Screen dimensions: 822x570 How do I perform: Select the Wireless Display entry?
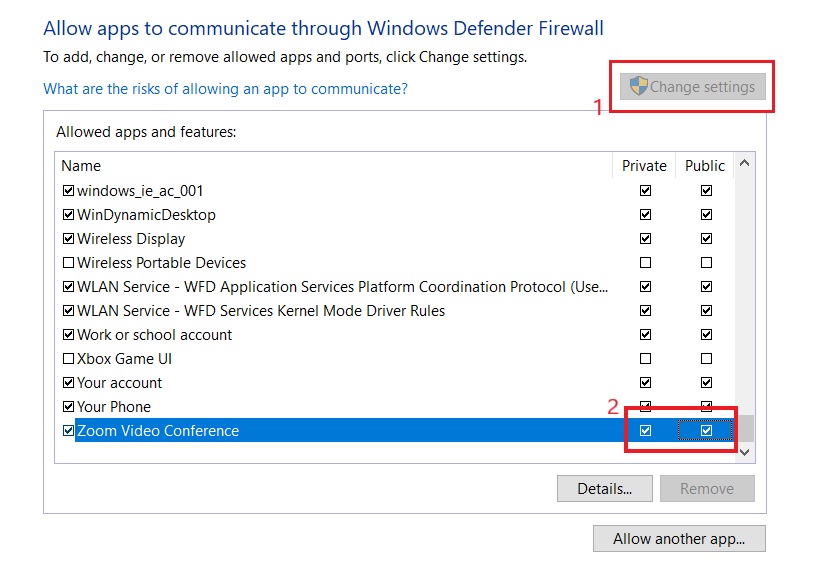(x=131, y=239)
